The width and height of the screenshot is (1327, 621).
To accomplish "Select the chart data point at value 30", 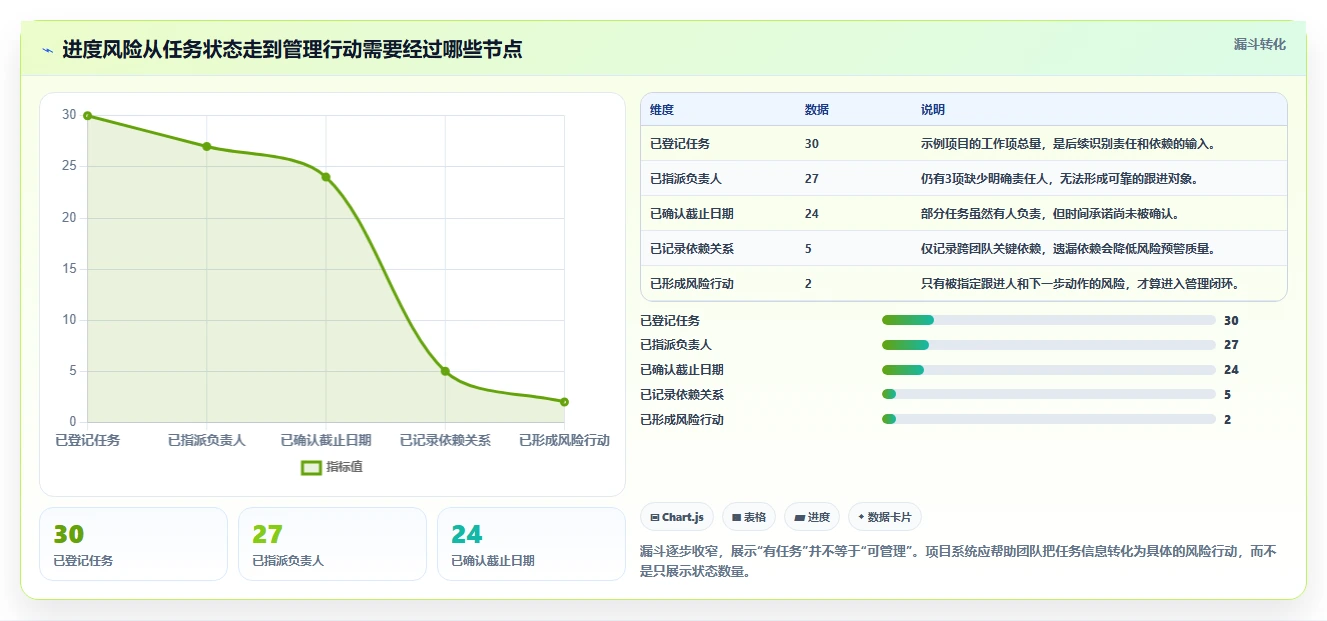I will (x=87, y=116).
